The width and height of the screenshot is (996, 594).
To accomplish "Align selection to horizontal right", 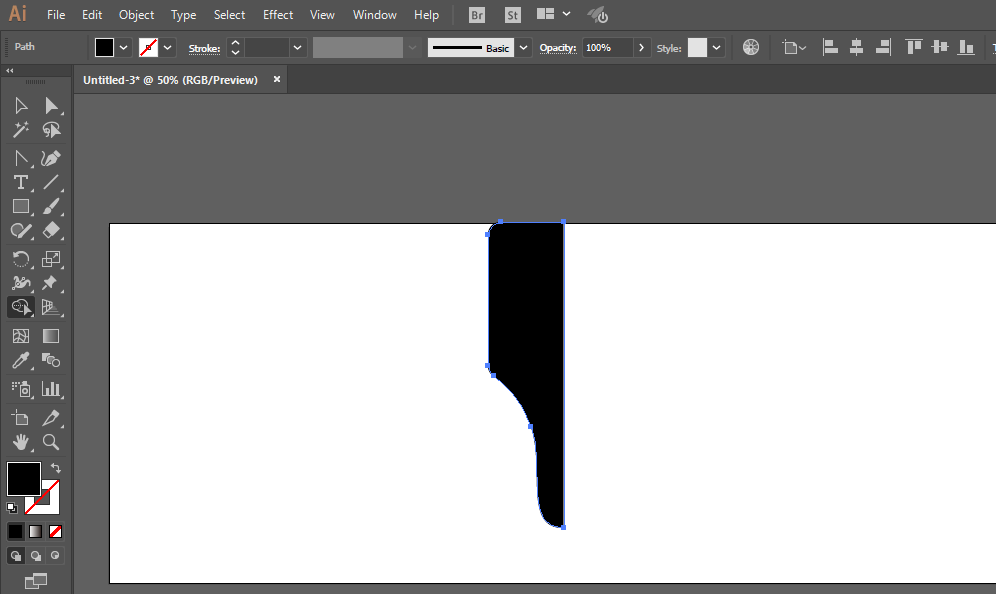I will pos(883,47).
